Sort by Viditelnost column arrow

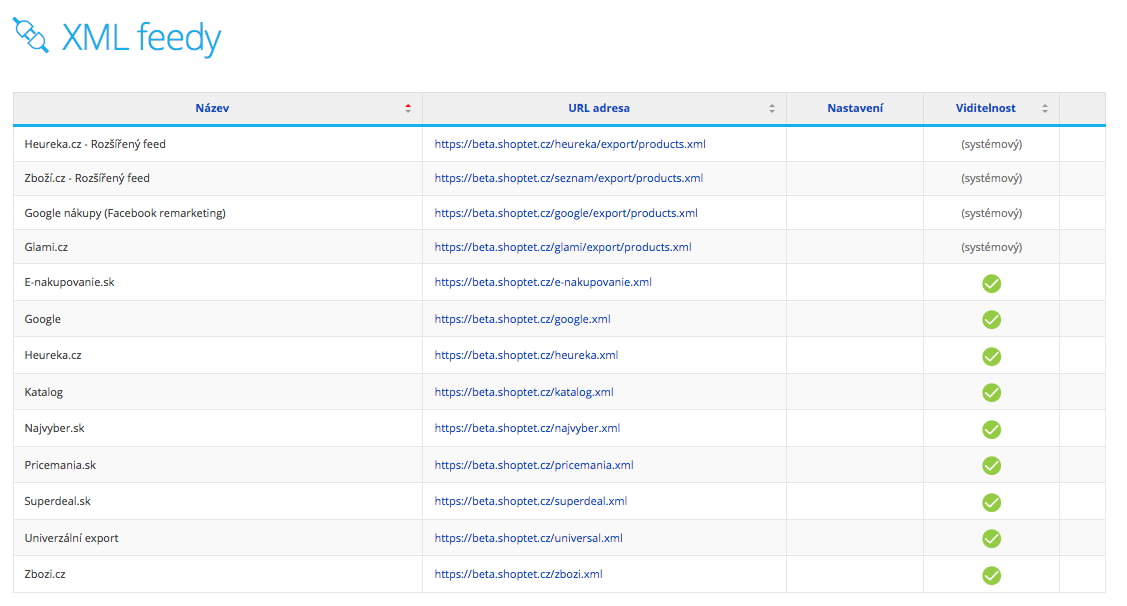click(x=1044, y=109)
